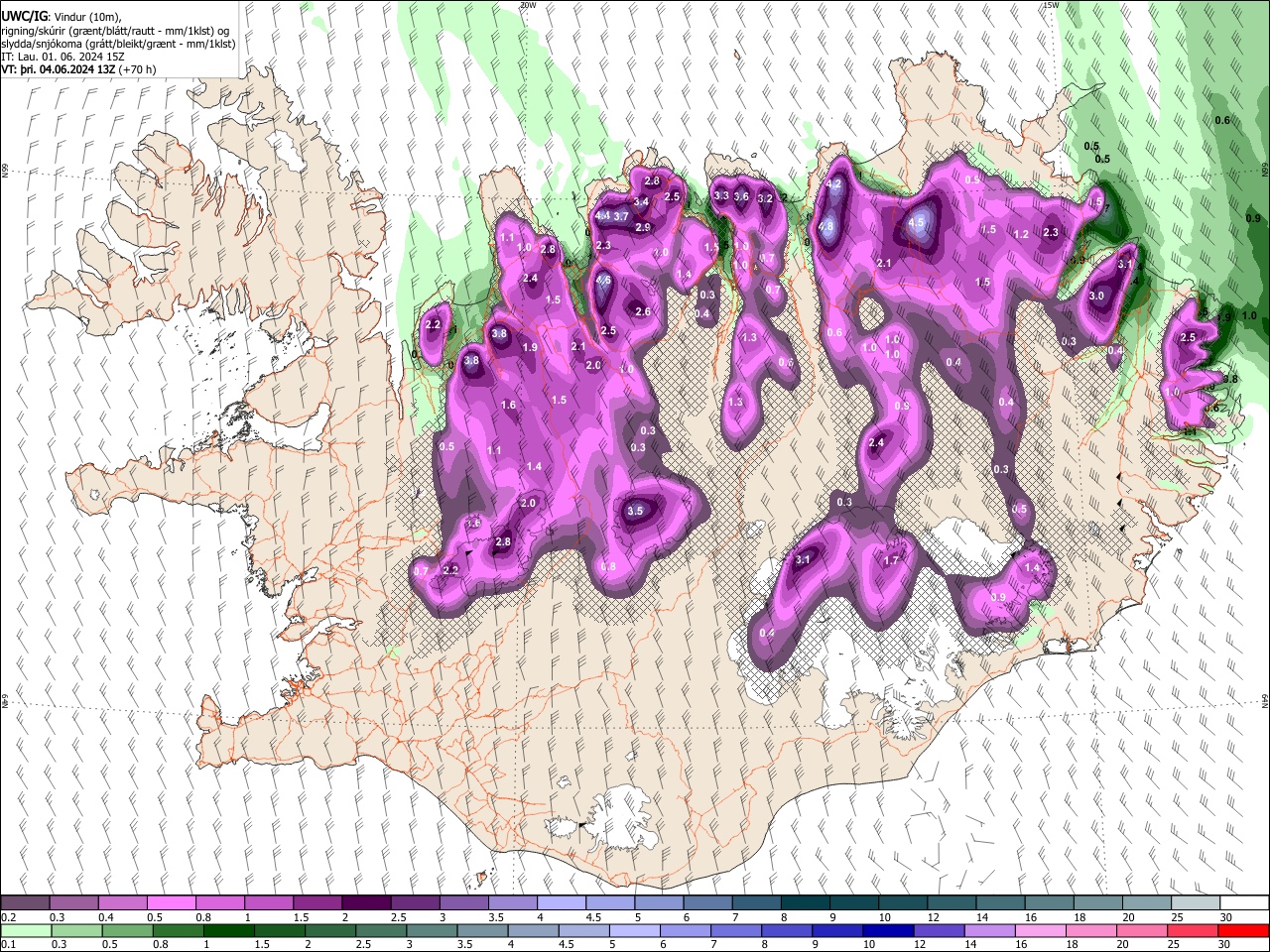Image resolution: width=1270 pixels, height=952 pixels.
Task: Select upper legend swatch from 4 to 4.5
Action: [562, 903]
